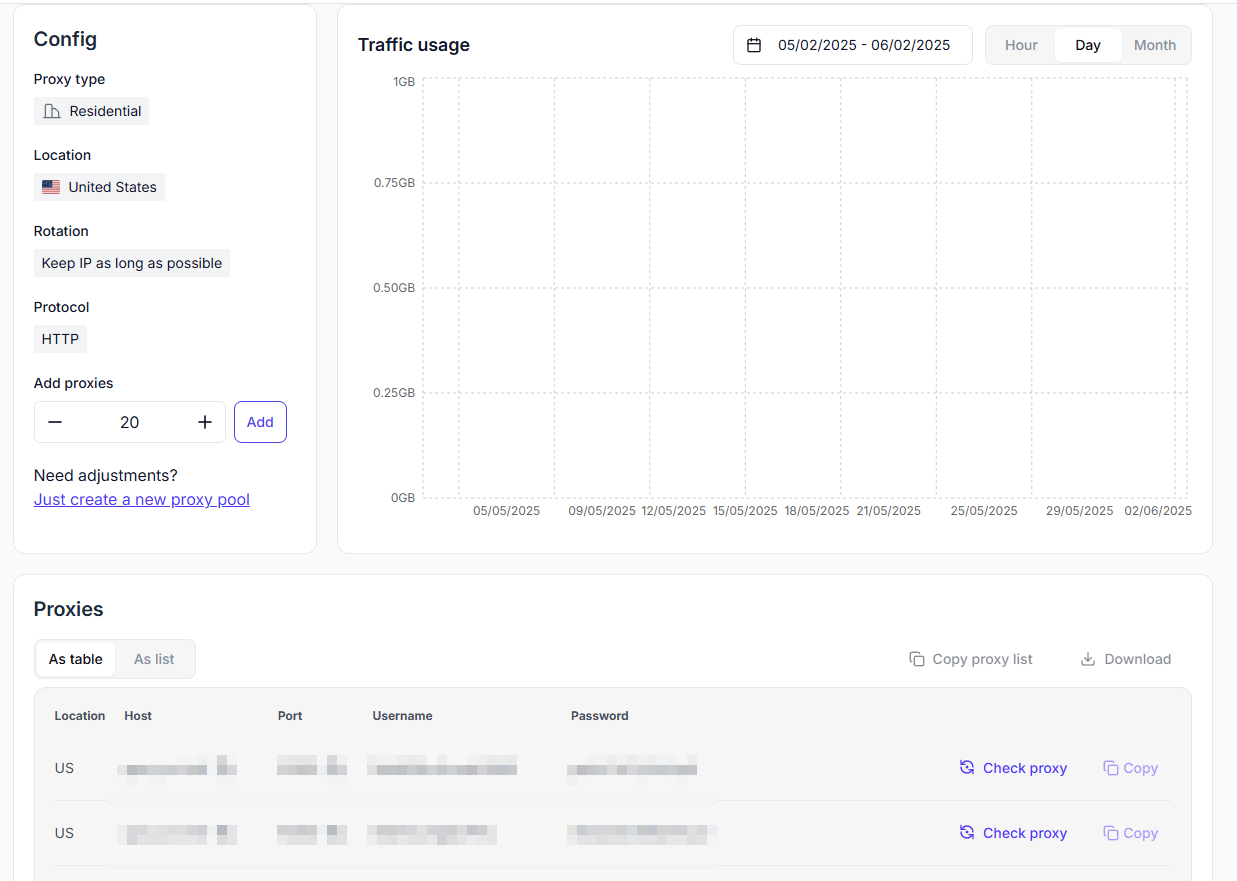
Task: Click the 15/05/2025 date axis label
Action: click(x=745, y=511)
